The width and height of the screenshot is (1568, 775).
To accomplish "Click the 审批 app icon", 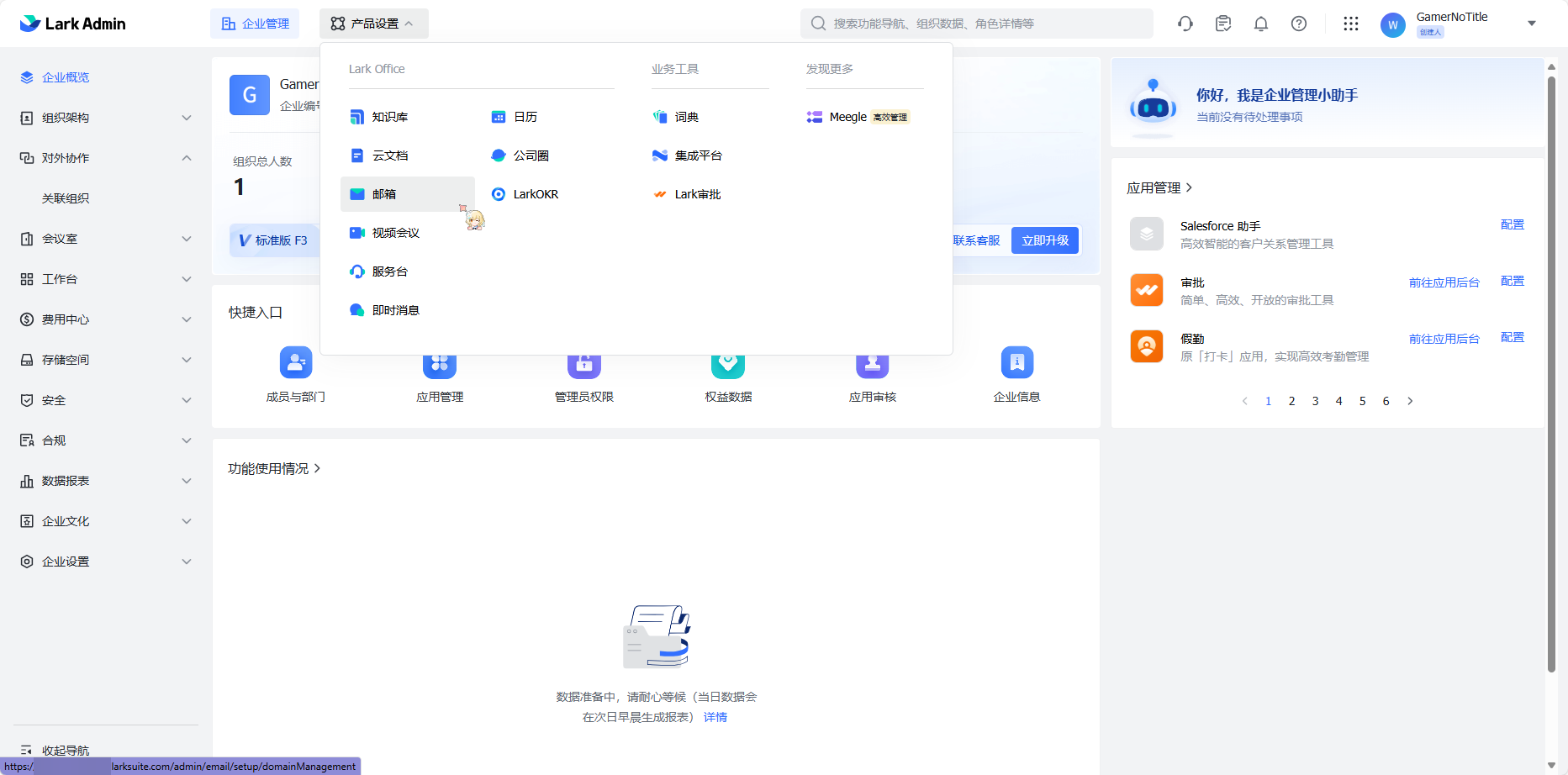I will 1147,290.
